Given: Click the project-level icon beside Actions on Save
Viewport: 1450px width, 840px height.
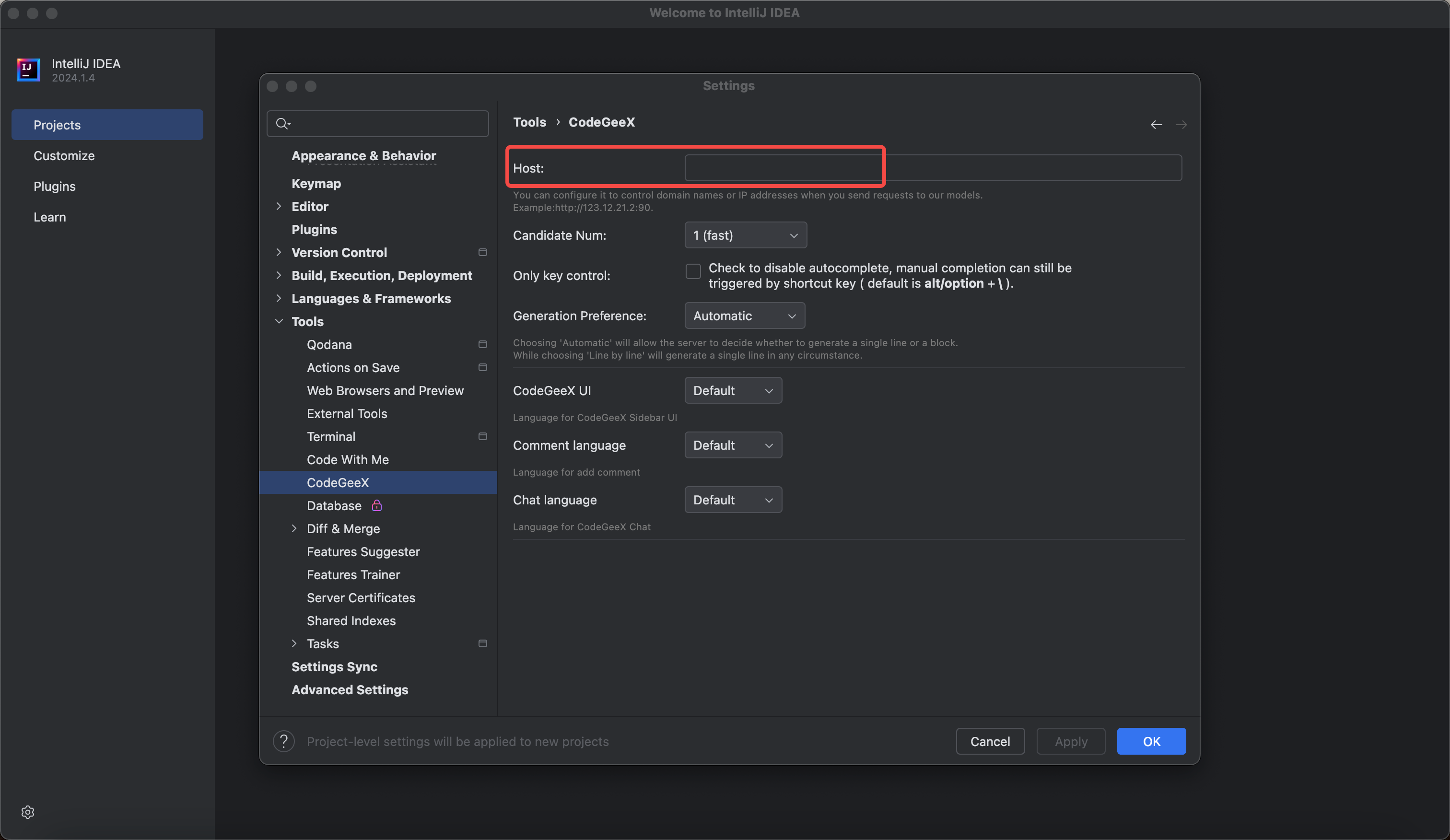Looking at the screenshot, I should coord(483,367).
